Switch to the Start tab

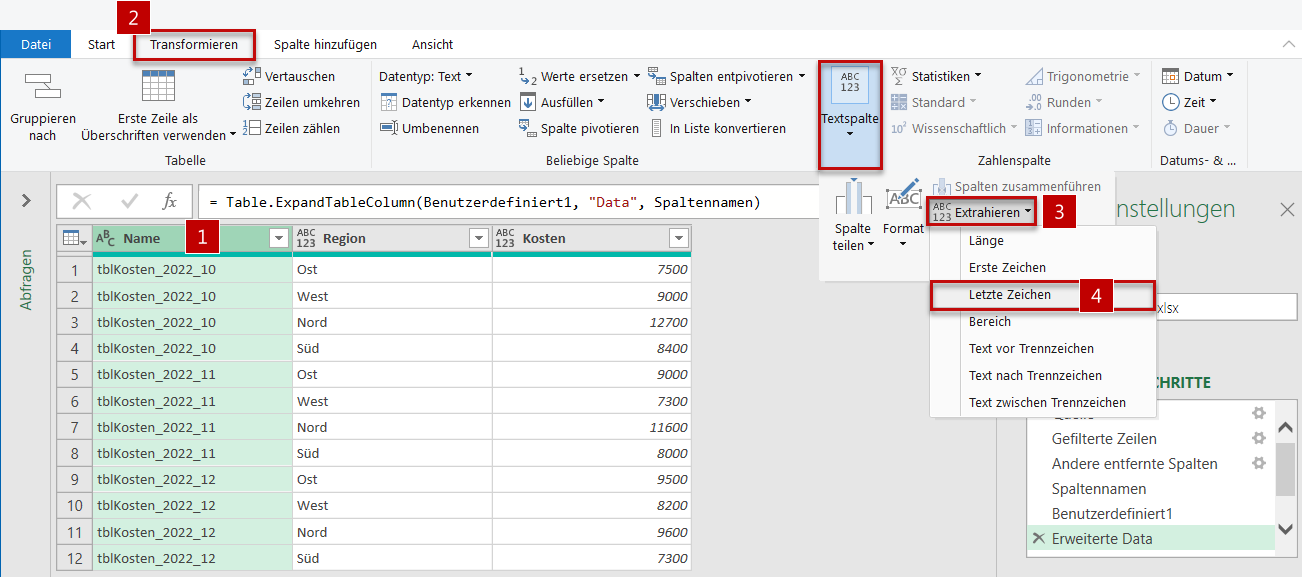tap(101, 44)
